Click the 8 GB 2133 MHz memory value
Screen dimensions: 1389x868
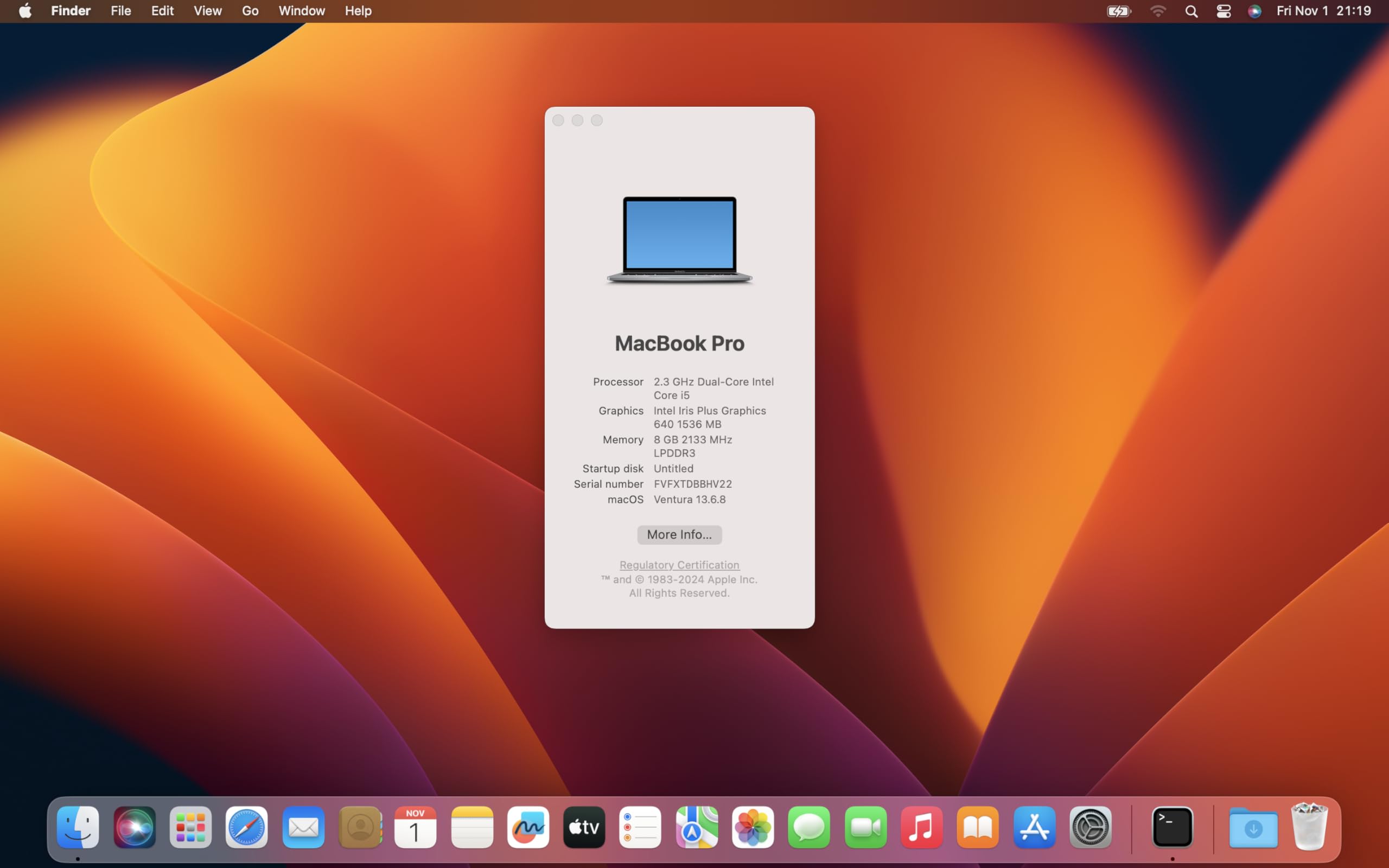693,446
